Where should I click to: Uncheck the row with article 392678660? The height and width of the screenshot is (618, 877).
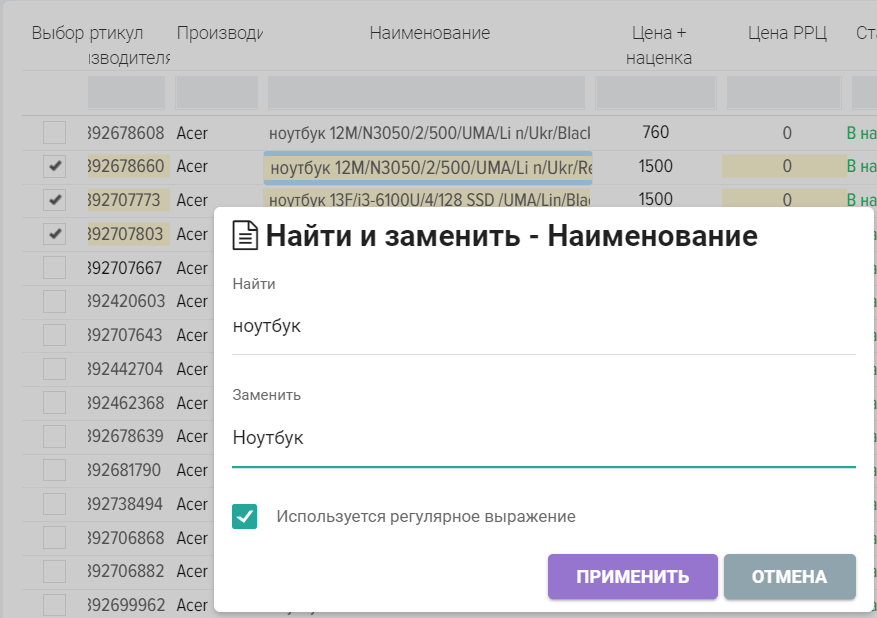click(x=54, y=166)
